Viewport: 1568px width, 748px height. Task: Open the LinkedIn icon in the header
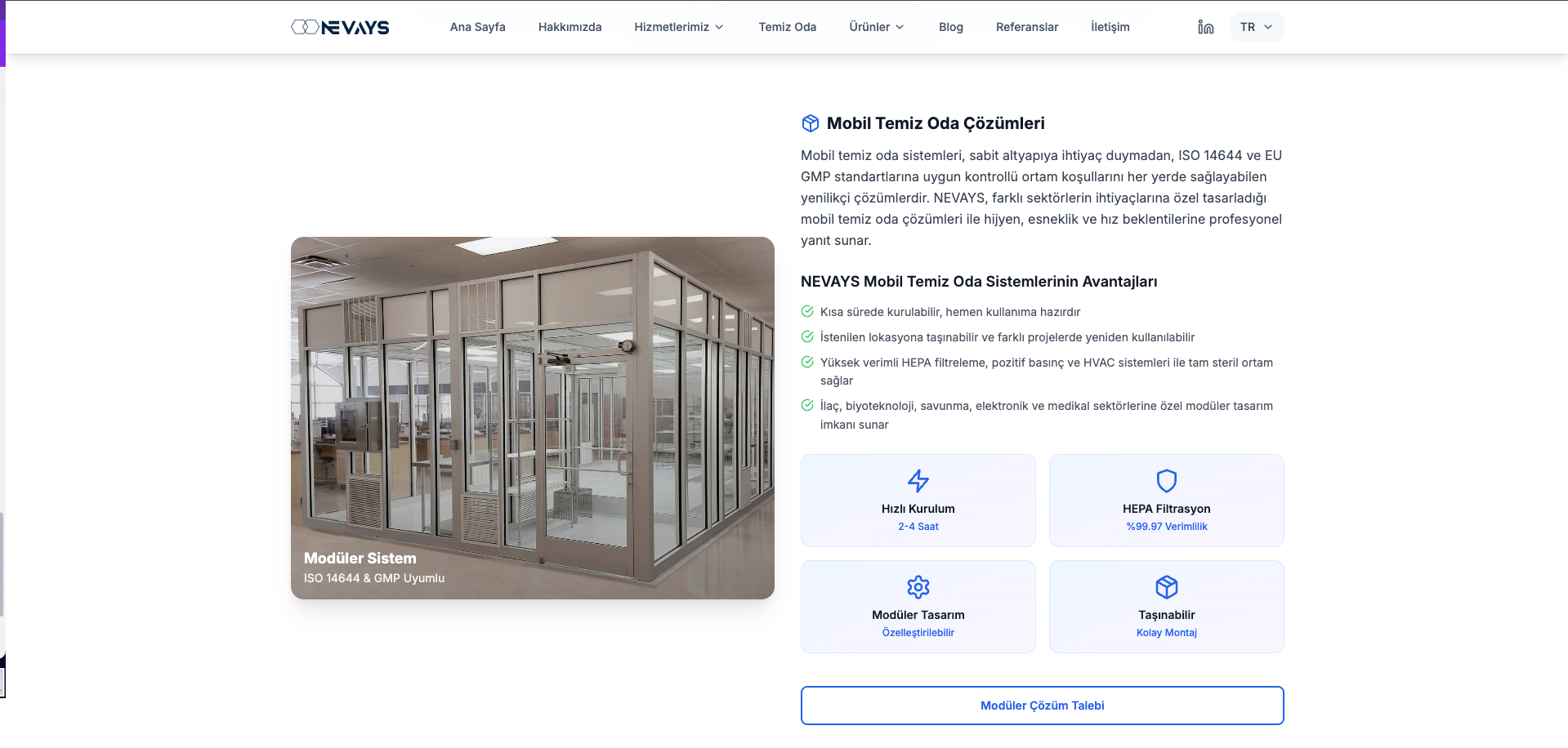pyautogui.click(x=1205, y=27)
